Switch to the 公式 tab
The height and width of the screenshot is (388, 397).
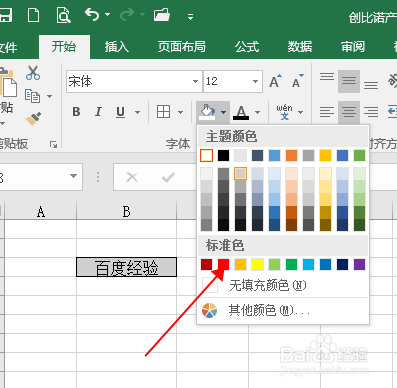[x=247, y=47]
